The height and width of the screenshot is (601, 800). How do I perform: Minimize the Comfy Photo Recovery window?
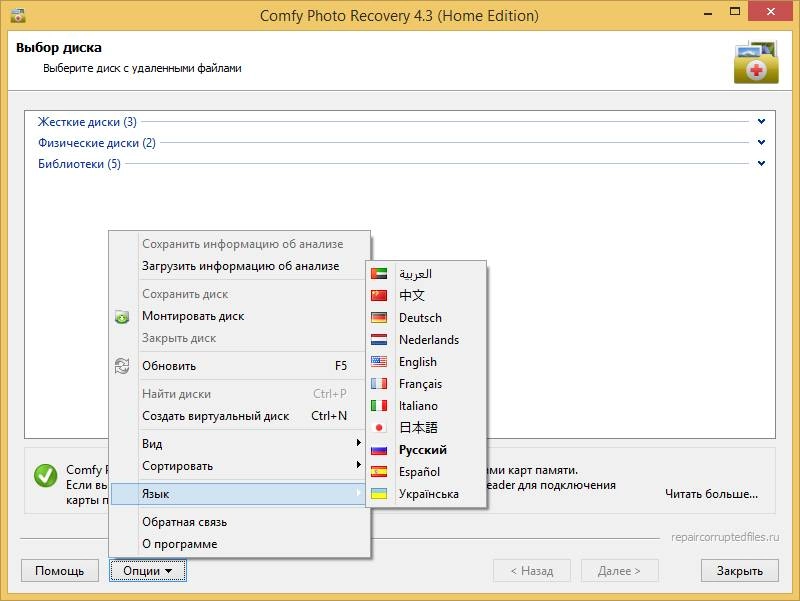click(x=708, y=12)
